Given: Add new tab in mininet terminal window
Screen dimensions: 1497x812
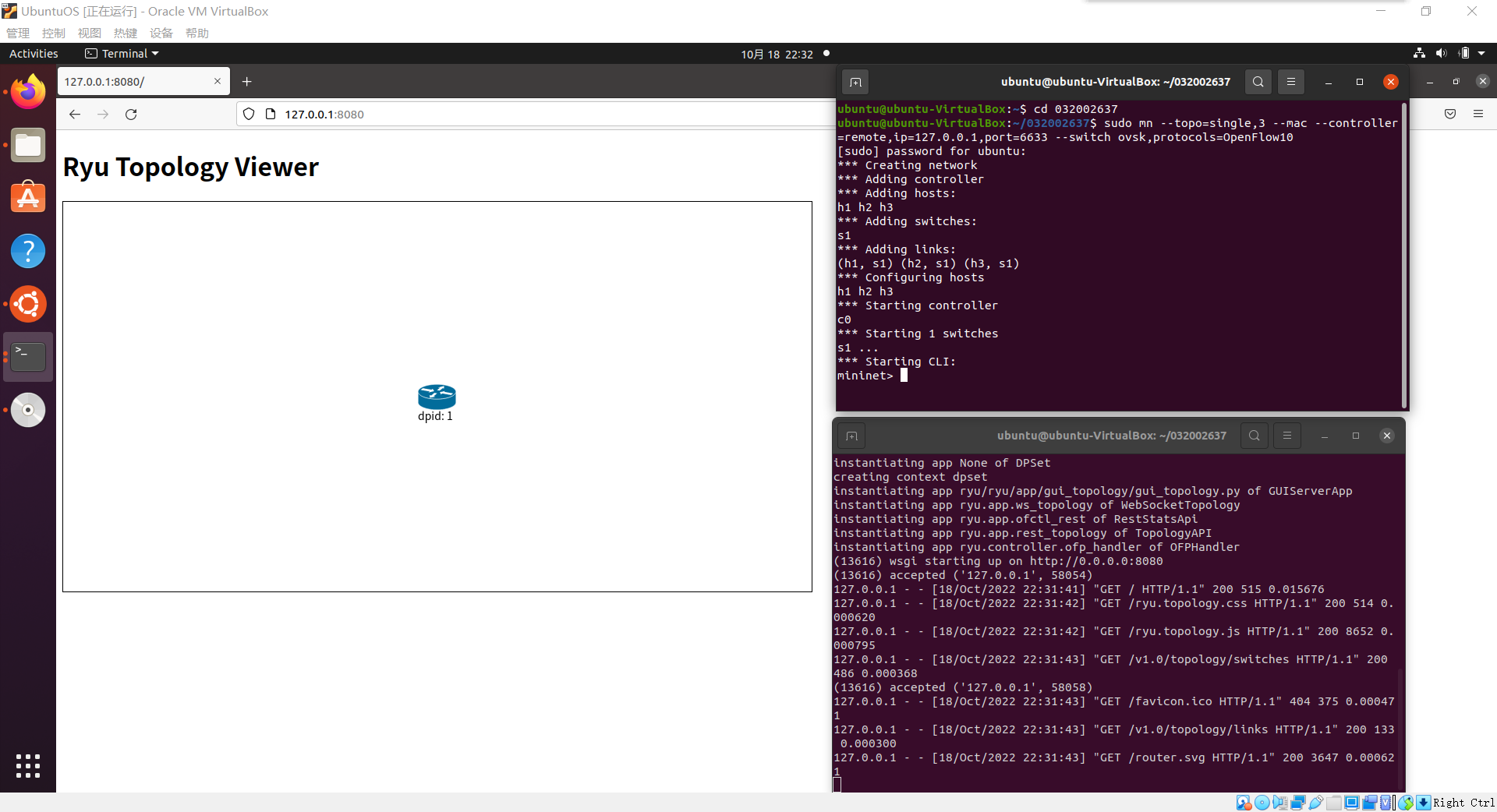Looking at the screenshot, I should coord(855,82).
